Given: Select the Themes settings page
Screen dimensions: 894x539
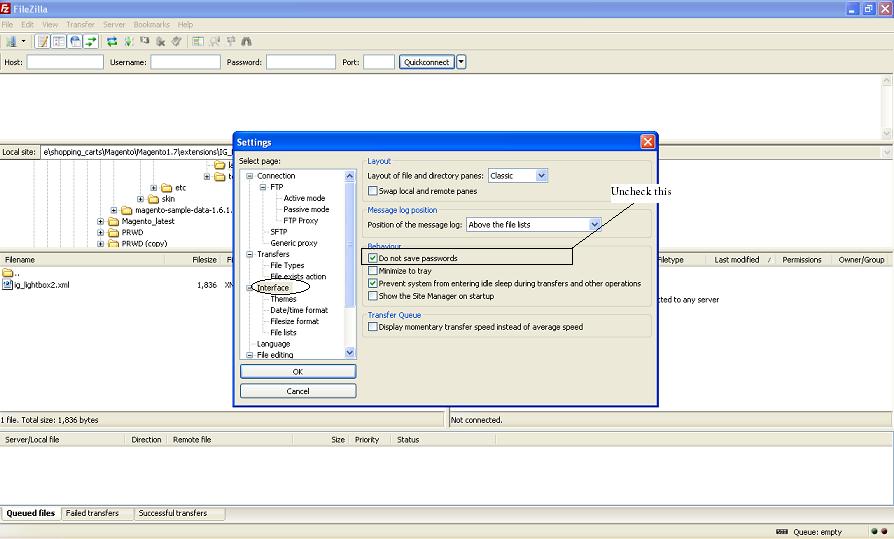Looking at the screenshot, I should (283, 299).
